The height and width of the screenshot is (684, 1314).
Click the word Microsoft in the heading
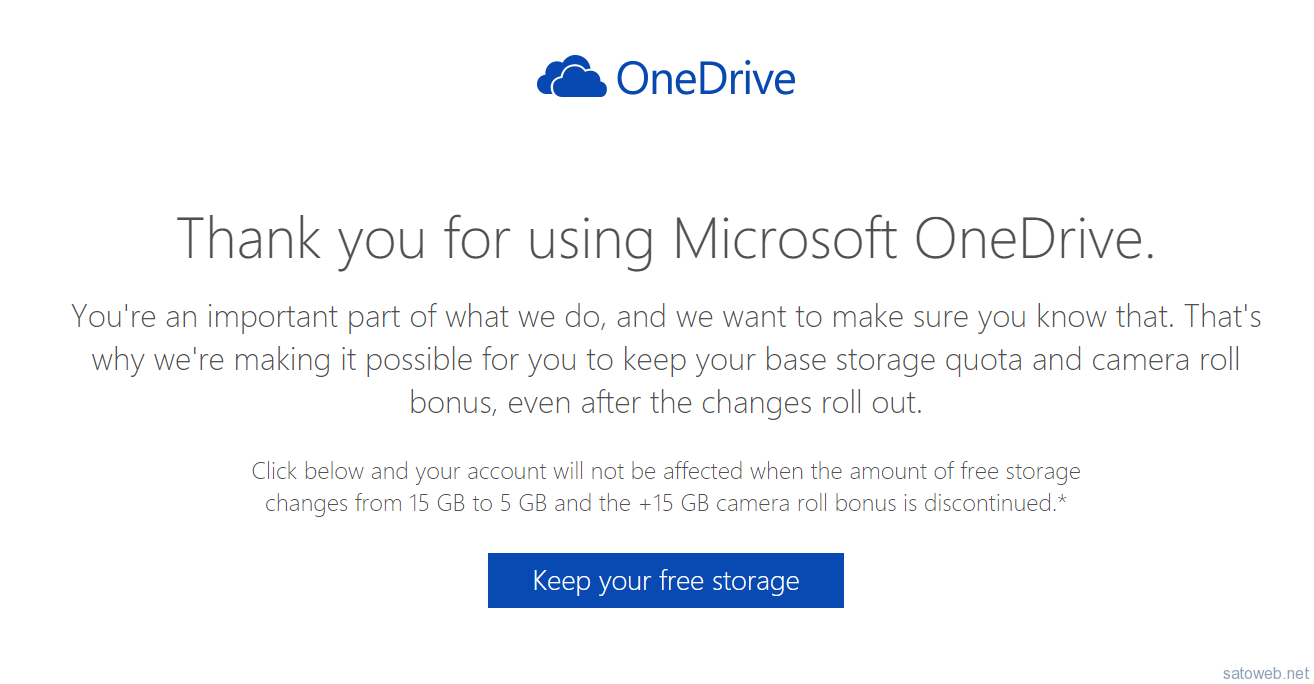[785, 237]
